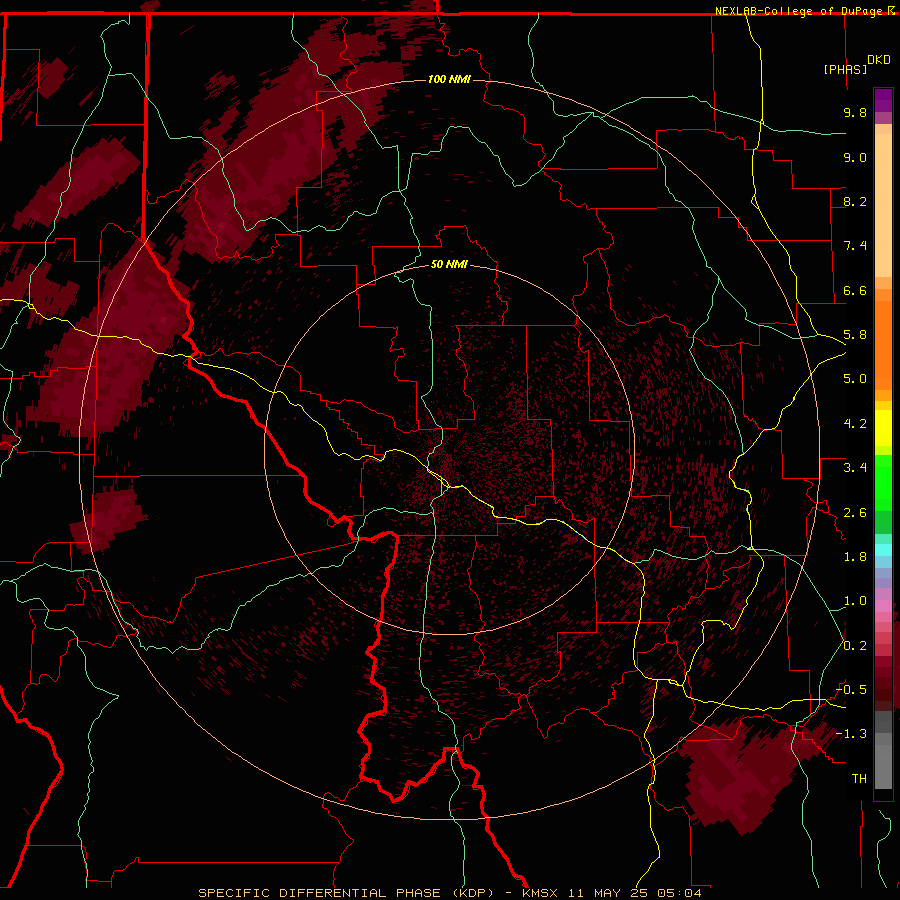Click the (KDP) abbreviation in the caption

click(474, 893)
